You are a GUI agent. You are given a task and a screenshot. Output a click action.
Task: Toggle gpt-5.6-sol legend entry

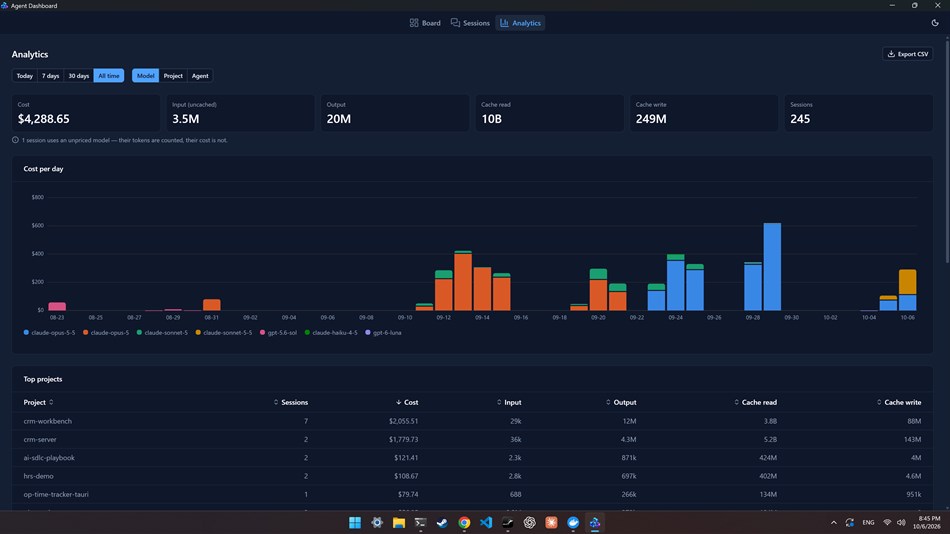(278, 332)
